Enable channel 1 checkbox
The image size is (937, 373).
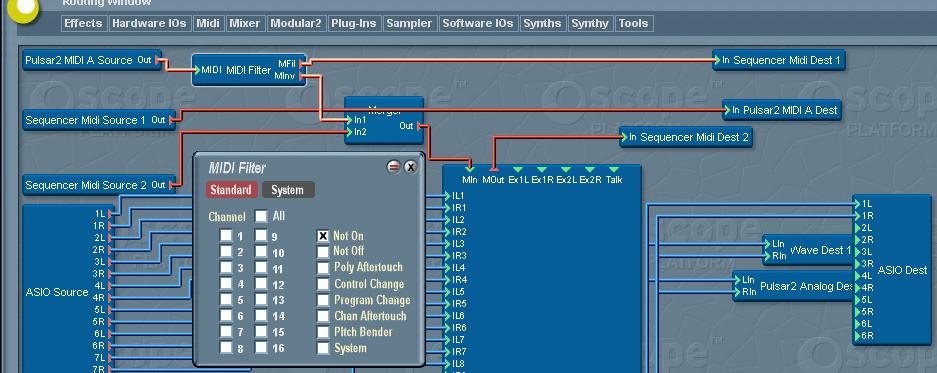pos(226,236)
